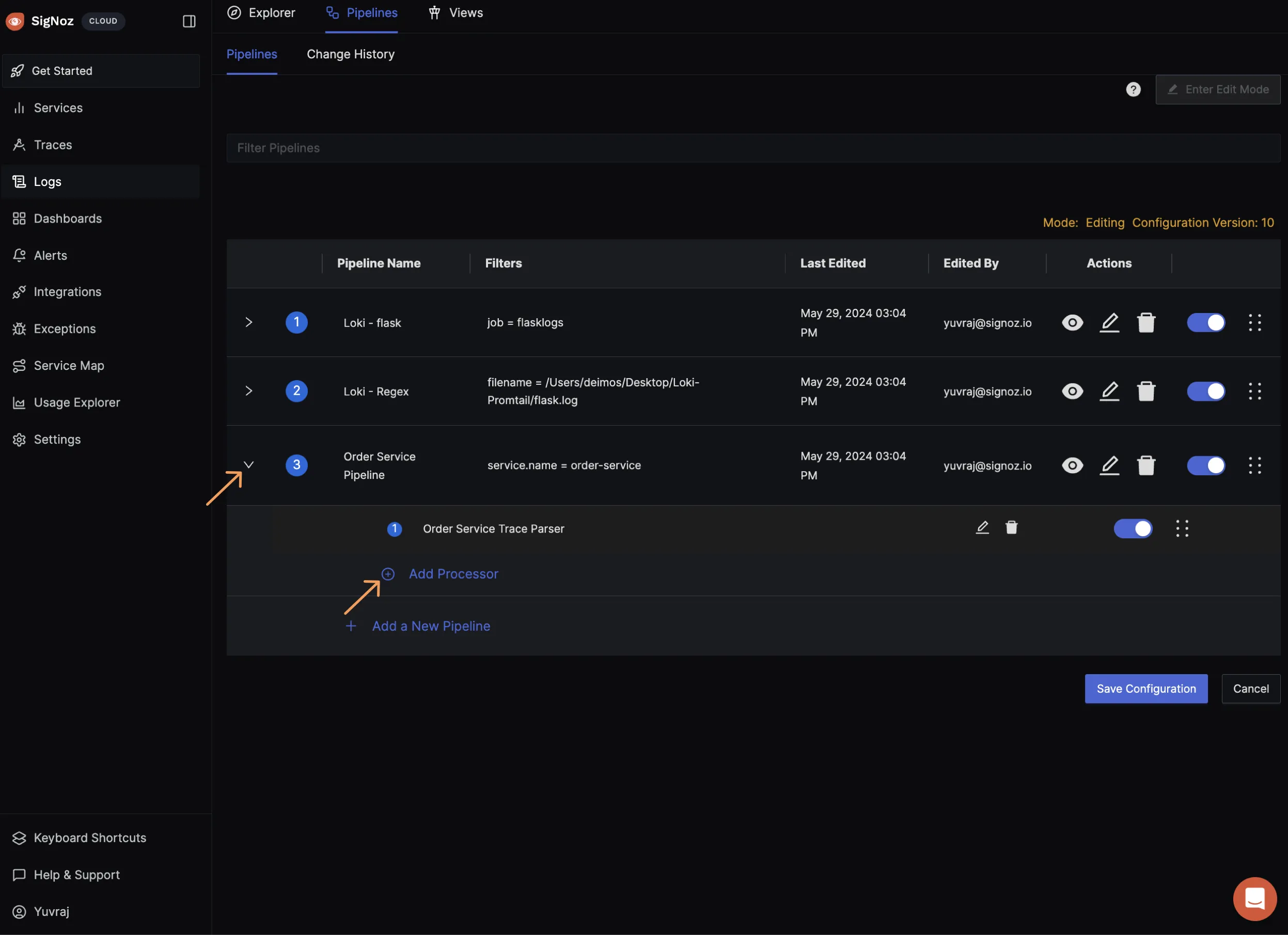Viewport: 1288px width, 935px height.
Task: Edit the Order Service Trace Parser processor
Action: pos(982,528)
